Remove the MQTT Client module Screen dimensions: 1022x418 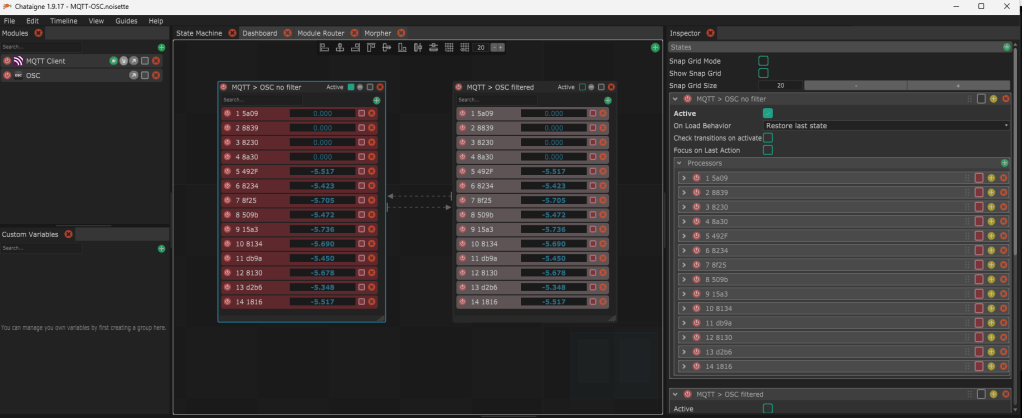(155, 61)
